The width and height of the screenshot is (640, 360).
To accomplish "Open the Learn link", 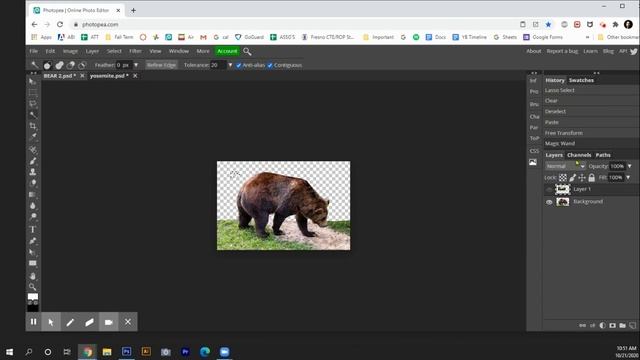I will coord(590,51).
